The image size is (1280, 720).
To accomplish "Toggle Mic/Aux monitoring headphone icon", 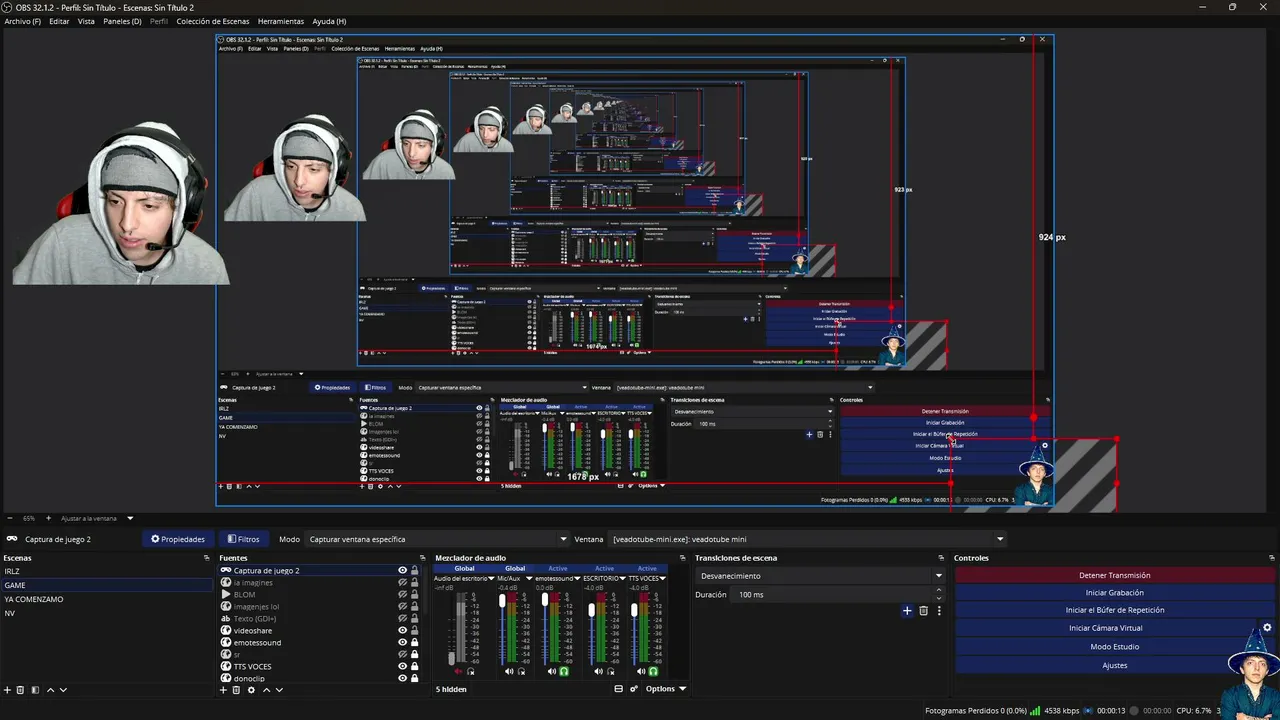I will click(x=521, y=672).
